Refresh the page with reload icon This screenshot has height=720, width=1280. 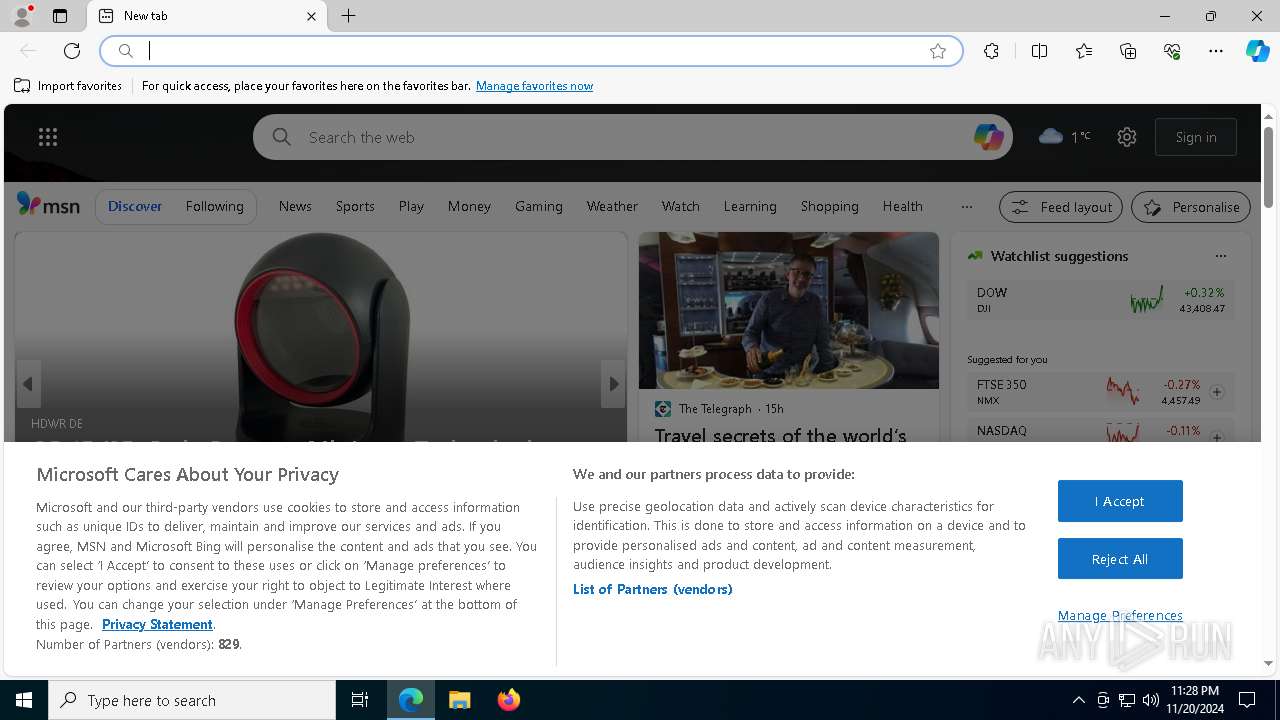(x=72, y=51)
